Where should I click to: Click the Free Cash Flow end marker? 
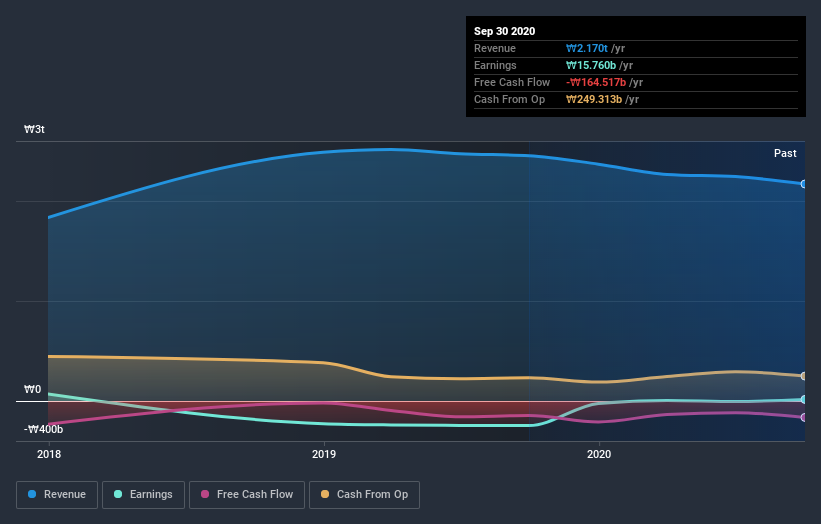[x=804, y=418]
